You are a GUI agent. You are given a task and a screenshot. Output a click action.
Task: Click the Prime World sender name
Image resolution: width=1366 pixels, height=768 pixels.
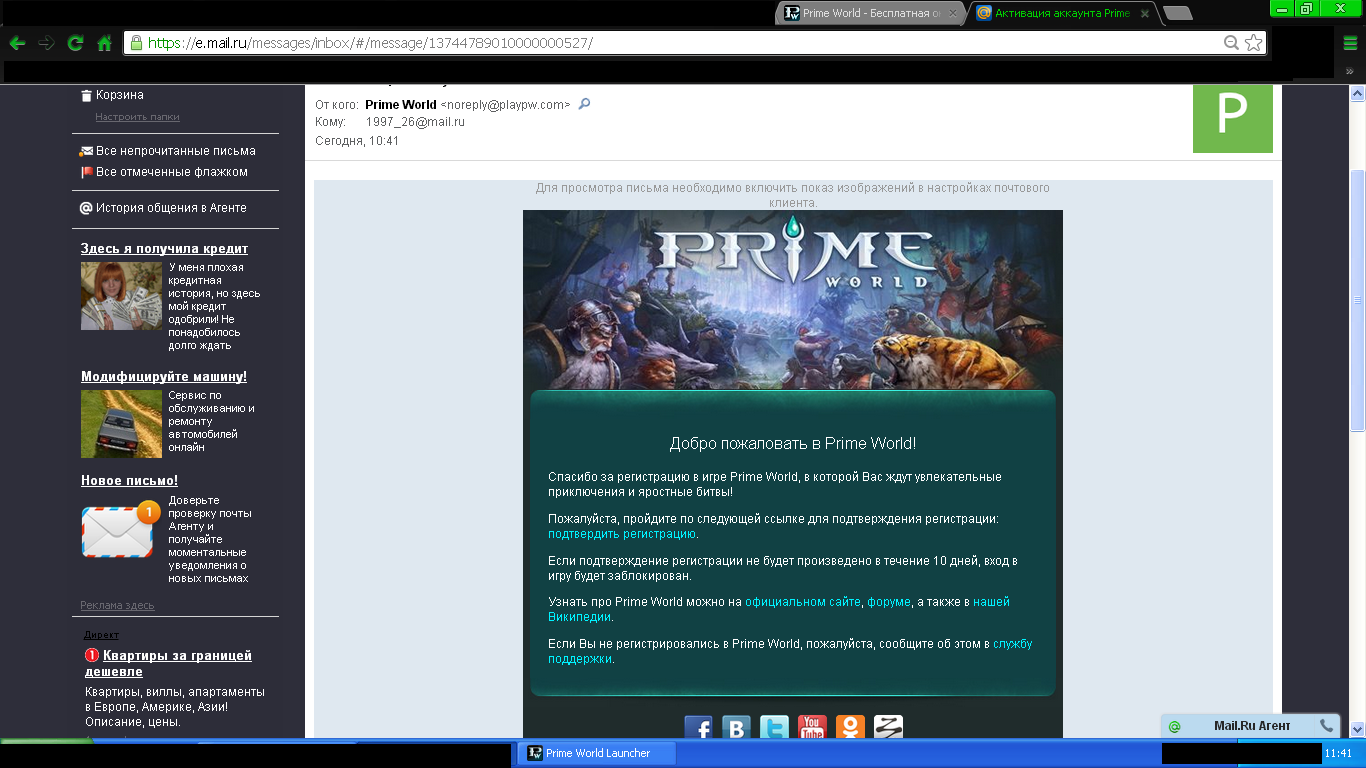pos(401,104)
